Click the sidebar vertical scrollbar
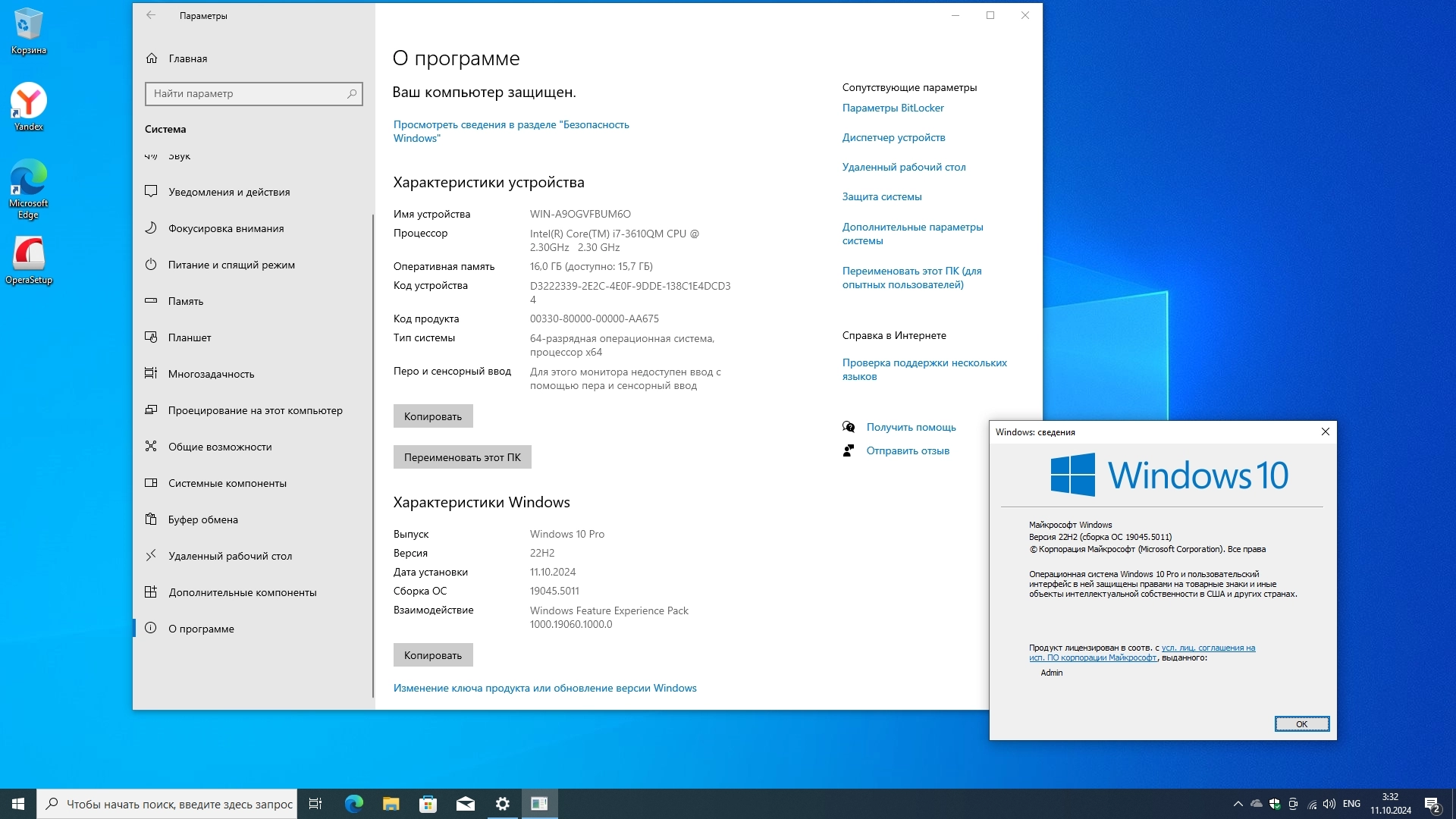Viewport: 1456px width, 819px height. [372, 455]
